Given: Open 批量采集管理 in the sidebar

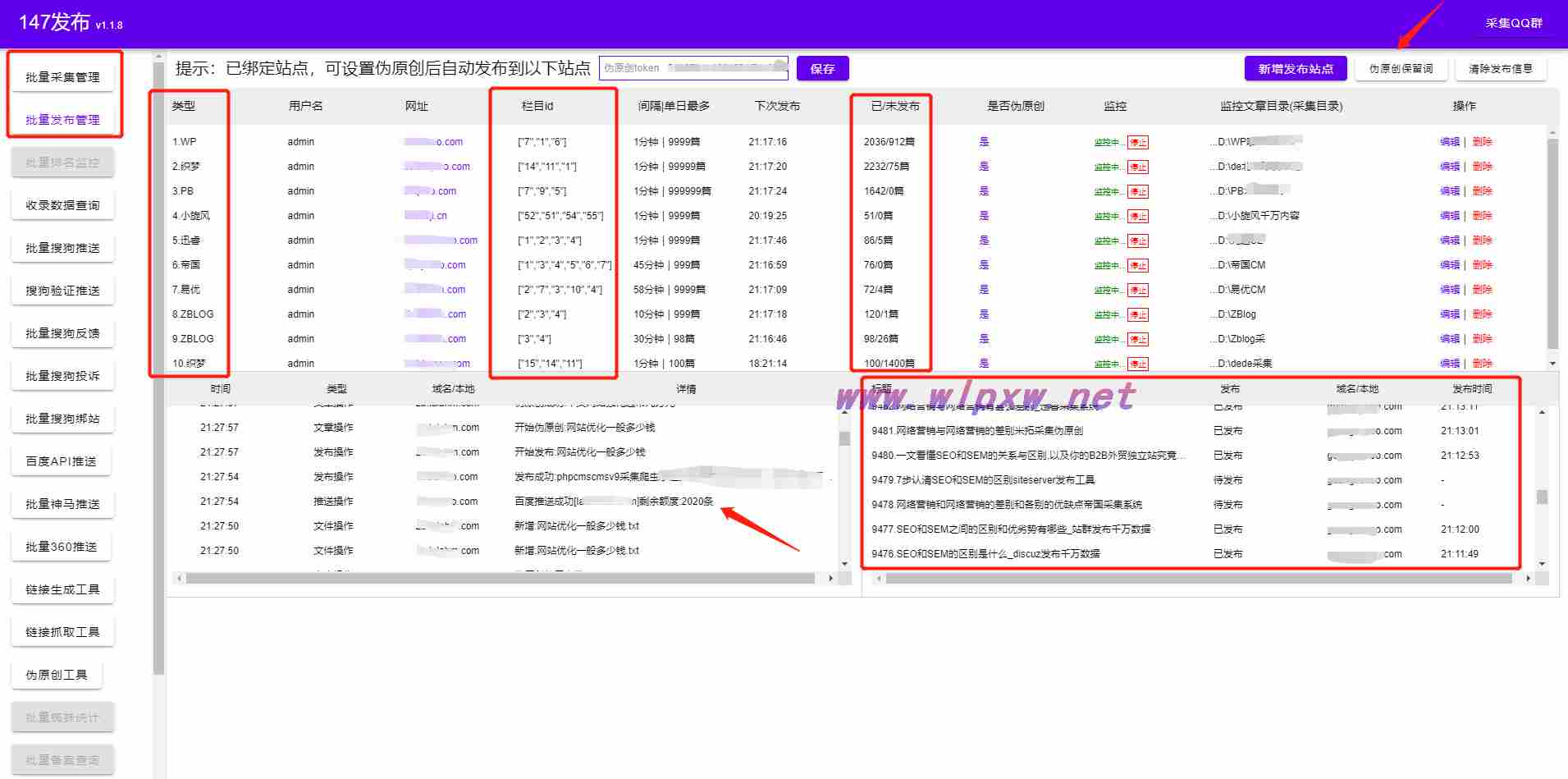Looking at the screenshot, I should coord(62,77).
